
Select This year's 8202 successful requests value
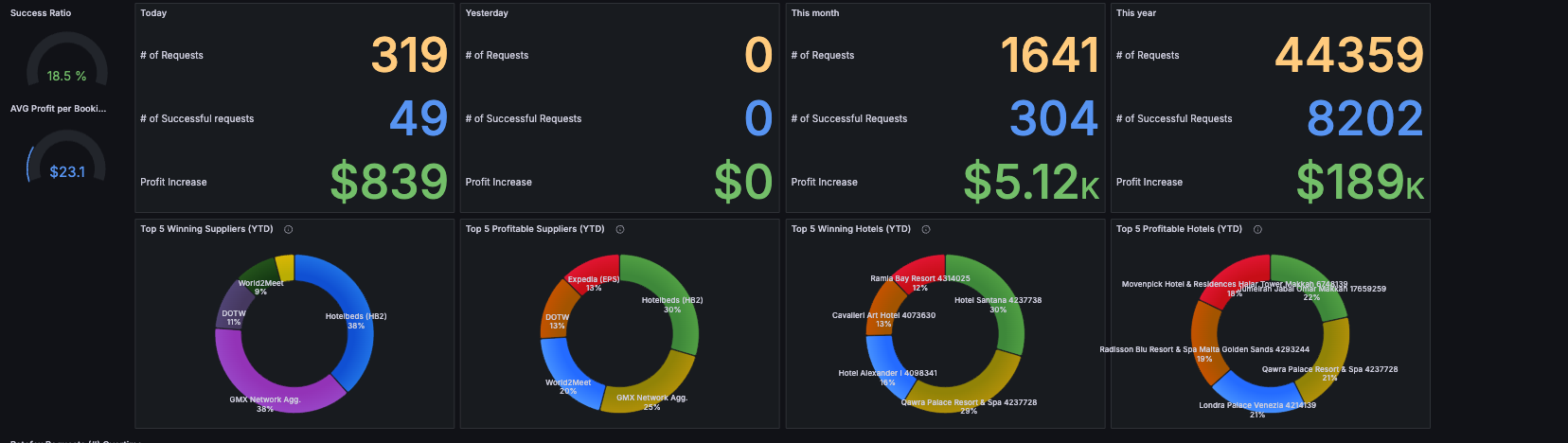pos(1365,118)
